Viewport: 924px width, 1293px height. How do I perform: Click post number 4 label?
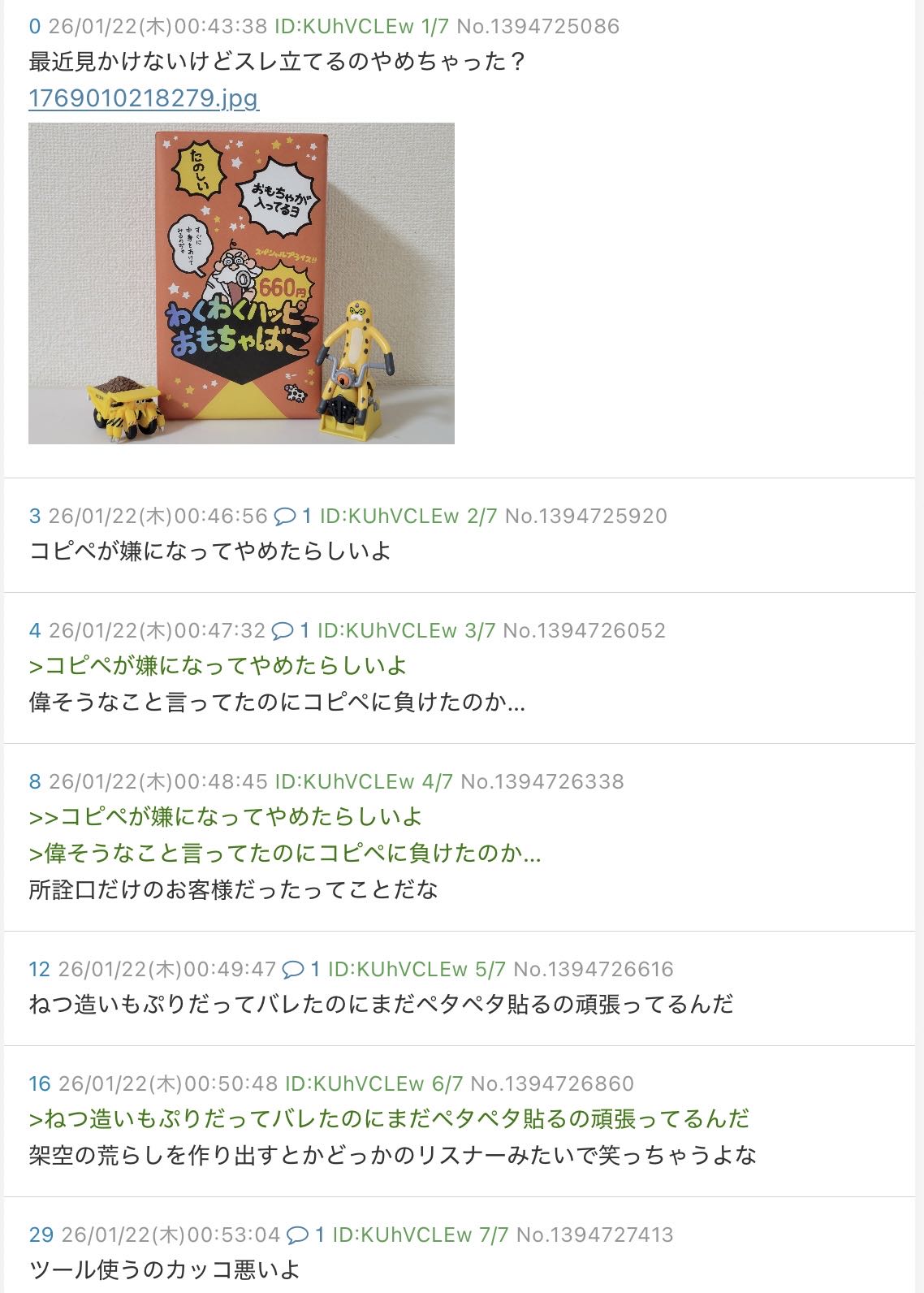click(34, 630)
